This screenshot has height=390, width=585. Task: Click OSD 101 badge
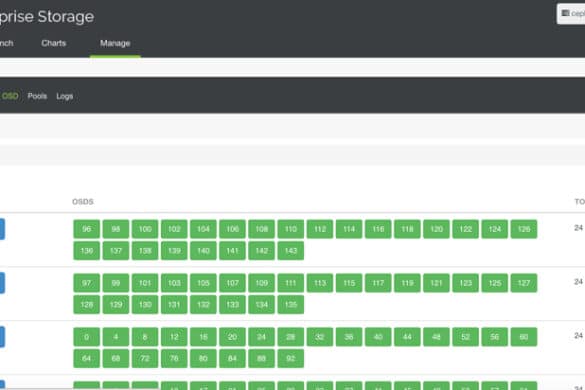(x=145, y=283)
